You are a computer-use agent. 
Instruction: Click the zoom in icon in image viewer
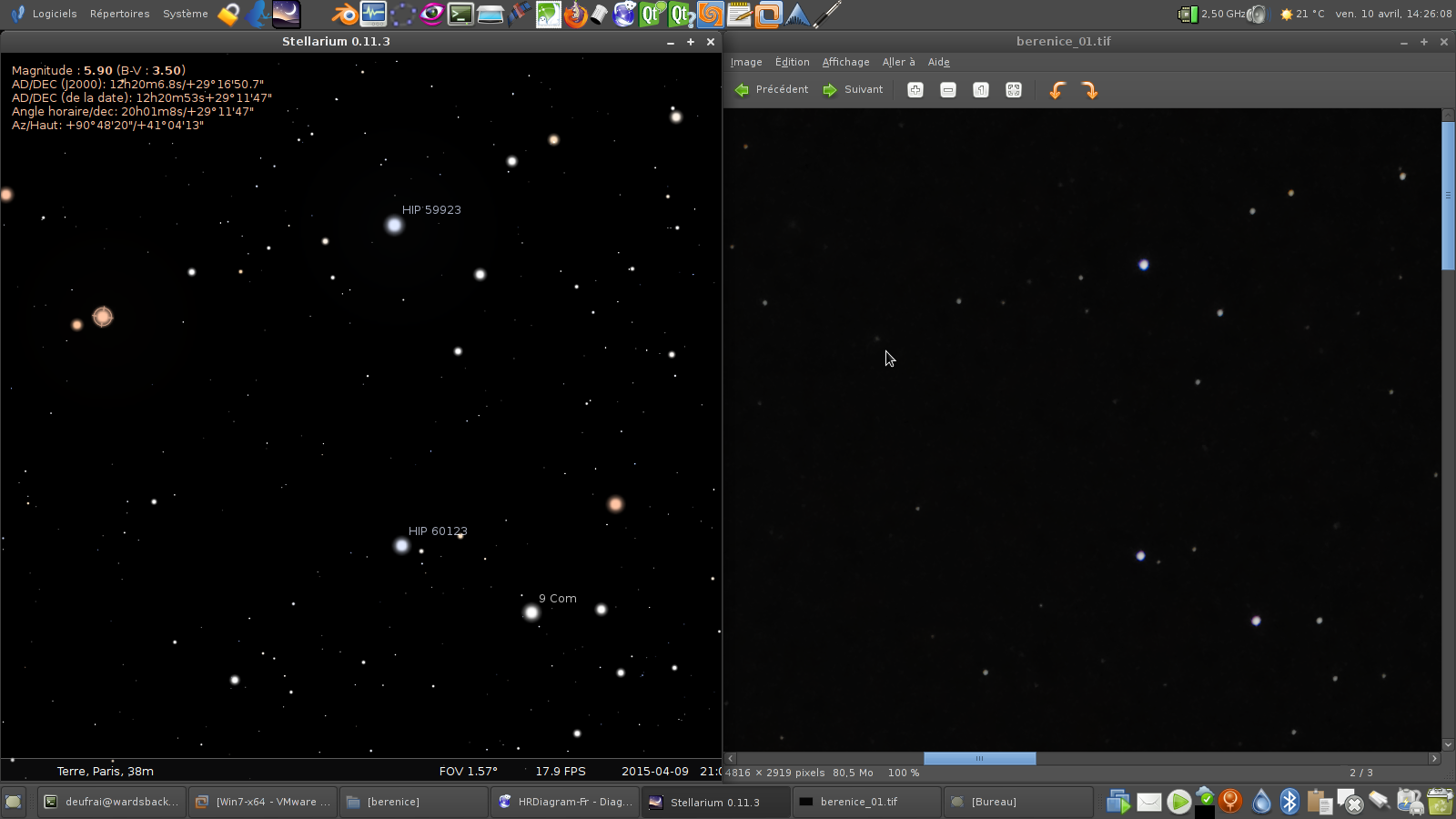915,89
